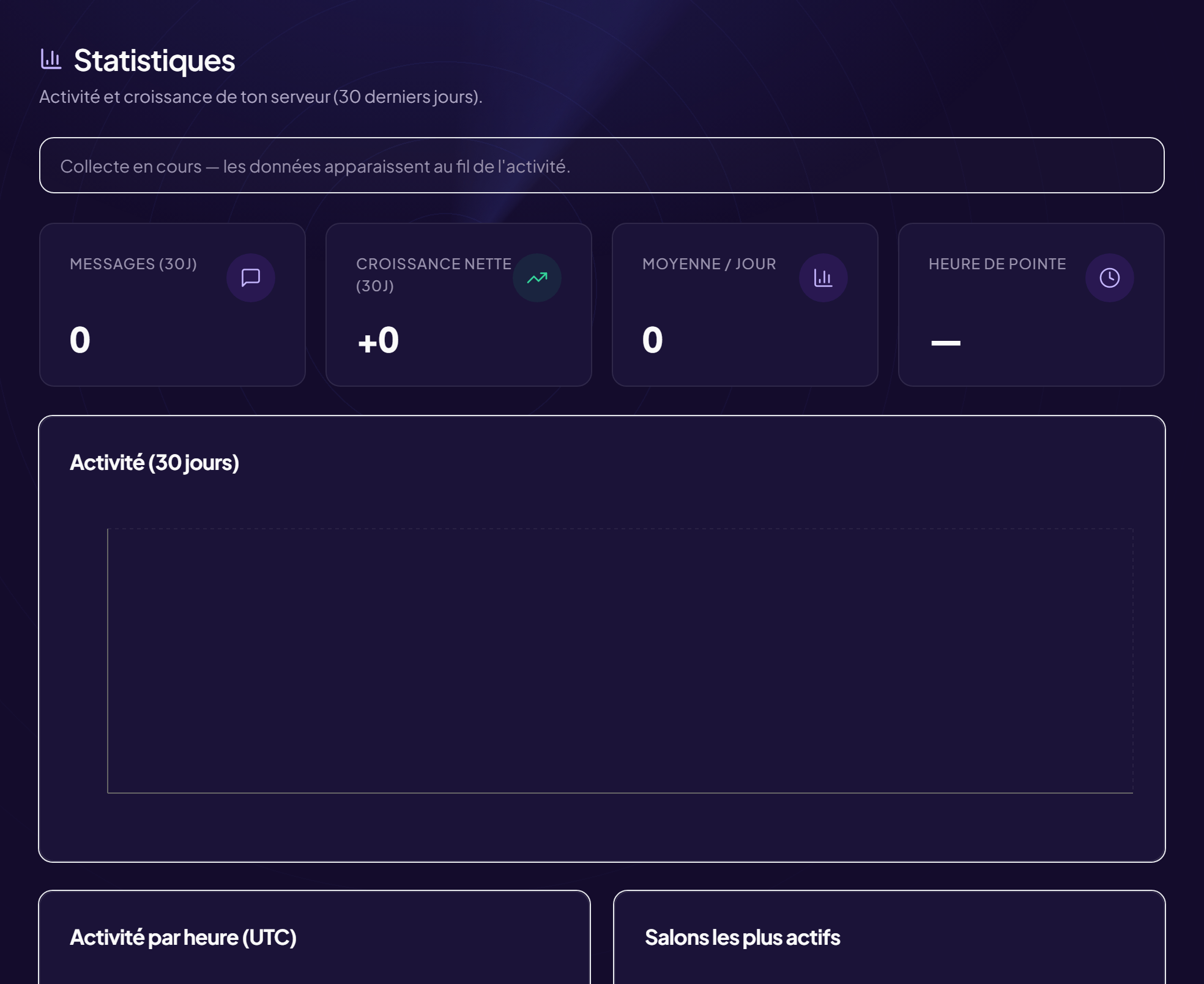Click inside the empty 30-day activity chart
Viewport: 1204px width, 984px height.
click(620, 661)
